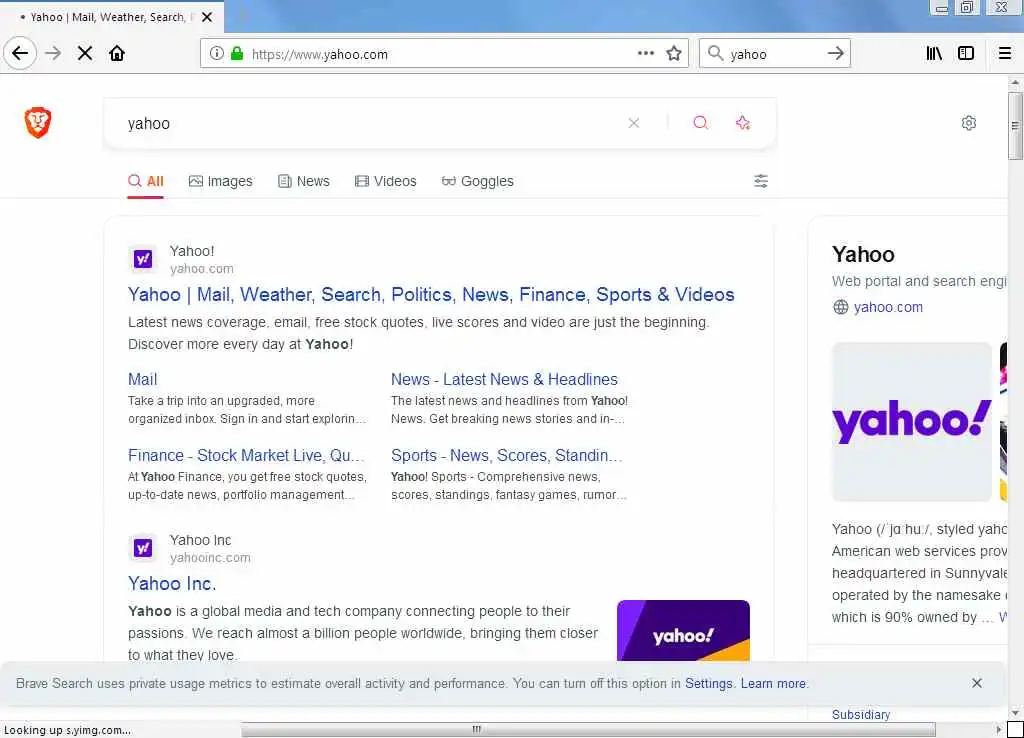
Task: Open the main Yahoo | Mail, Weather result
Action: pos(431,295)
